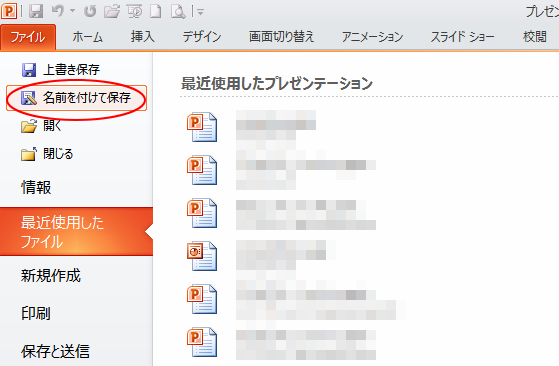
Task: Click the Undo icon in quick access toolbar
Action: pyautogui.click(x=57, y=11)
